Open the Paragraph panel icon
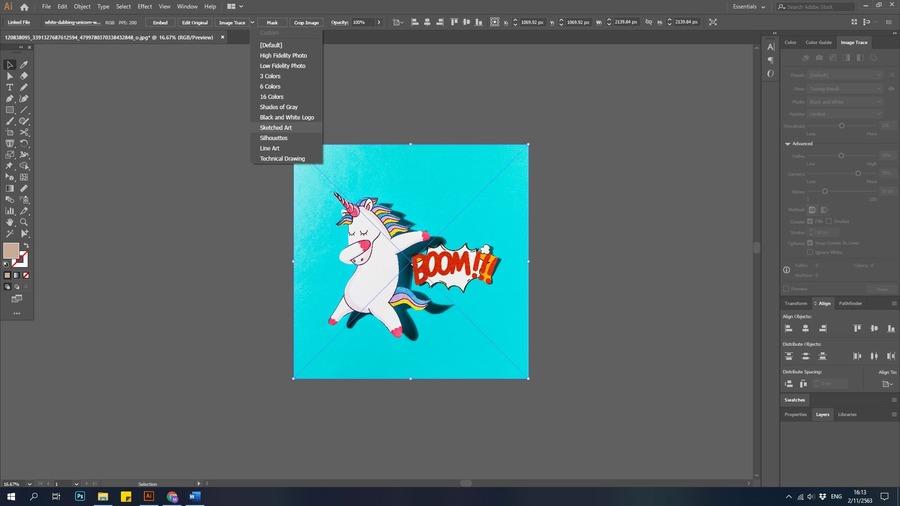Image resolution: width=900 pixels, height=506 pixels. point(771,60)
